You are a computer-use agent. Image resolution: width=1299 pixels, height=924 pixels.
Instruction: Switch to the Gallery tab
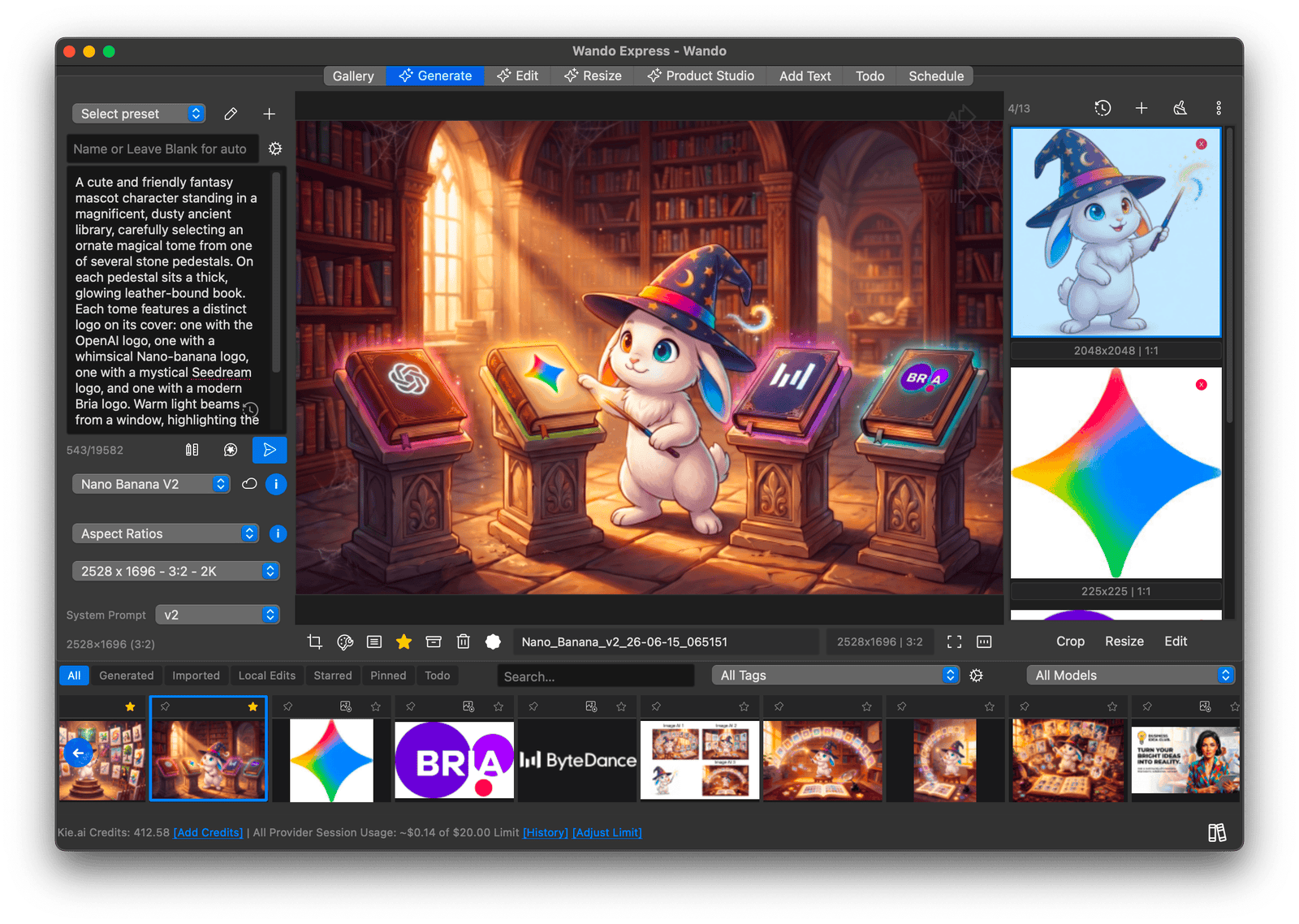coord(353,76)
